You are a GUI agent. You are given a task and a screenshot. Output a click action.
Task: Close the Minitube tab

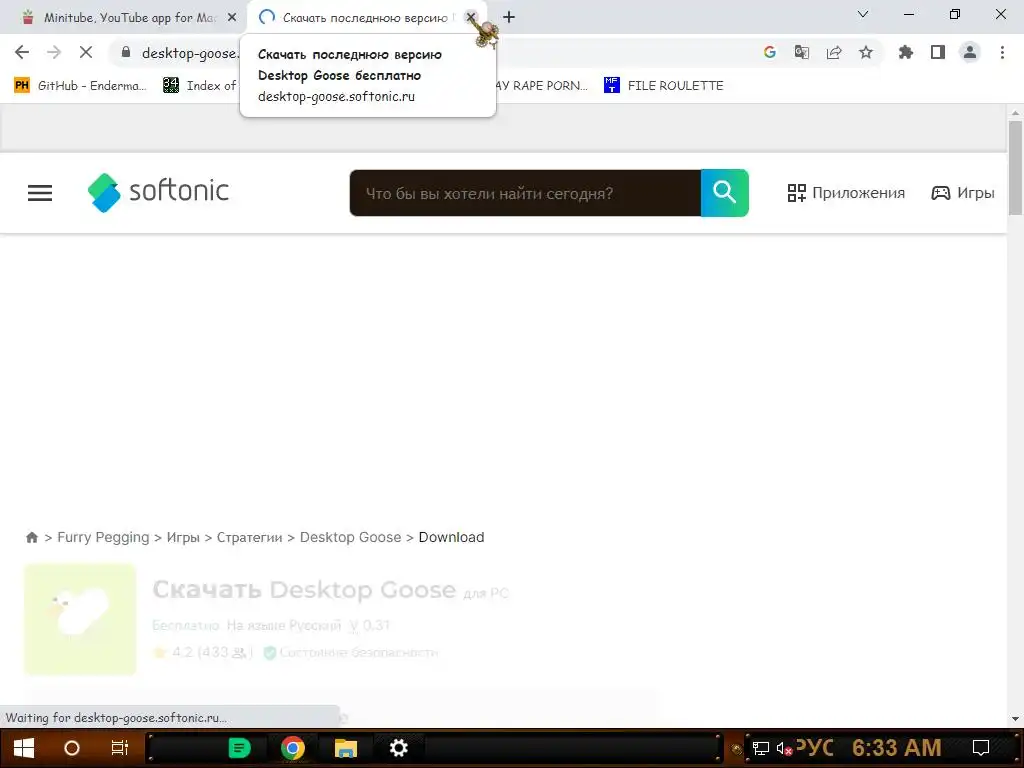[231, 17]
